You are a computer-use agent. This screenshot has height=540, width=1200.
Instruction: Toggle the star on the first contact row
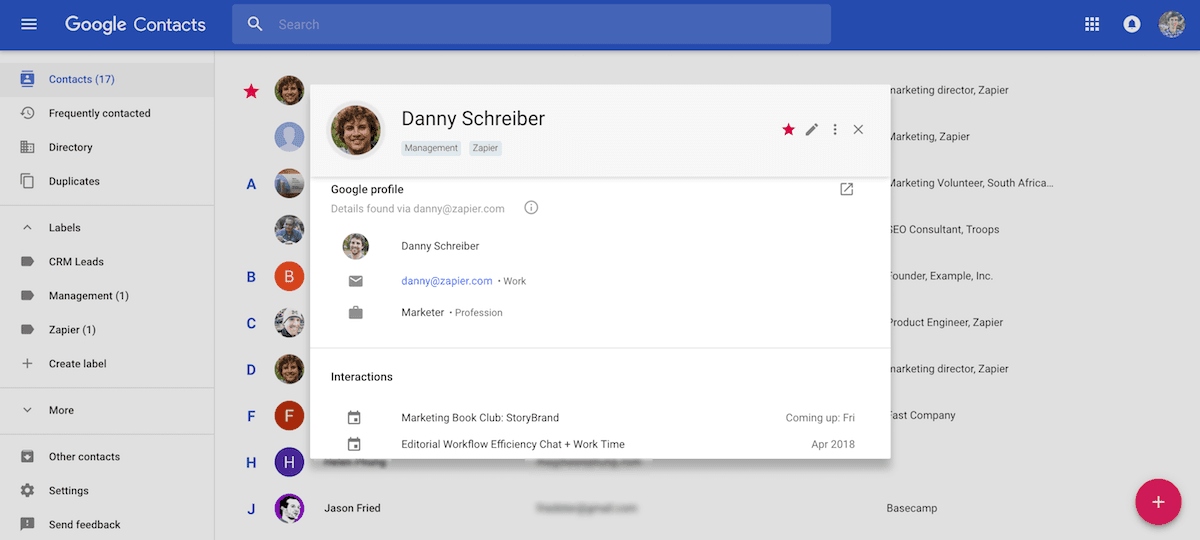click(x=251, y=91)
